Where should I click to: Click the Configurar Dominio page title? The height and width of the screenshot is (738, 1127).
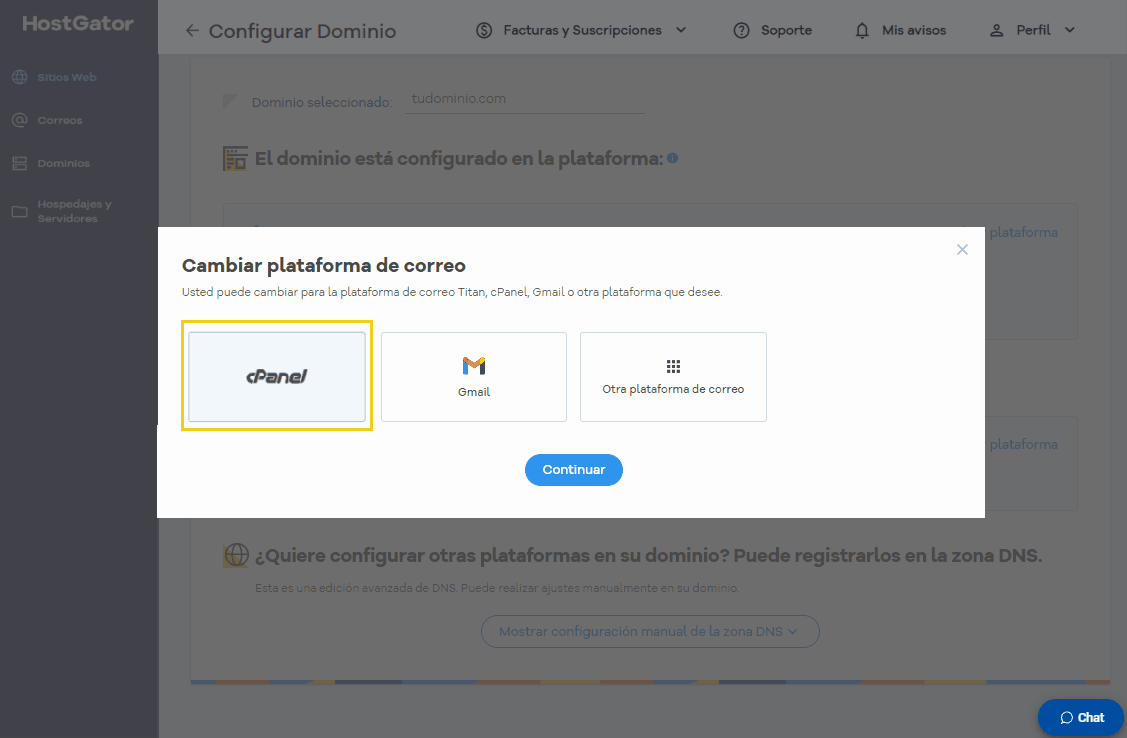point(303,31)
